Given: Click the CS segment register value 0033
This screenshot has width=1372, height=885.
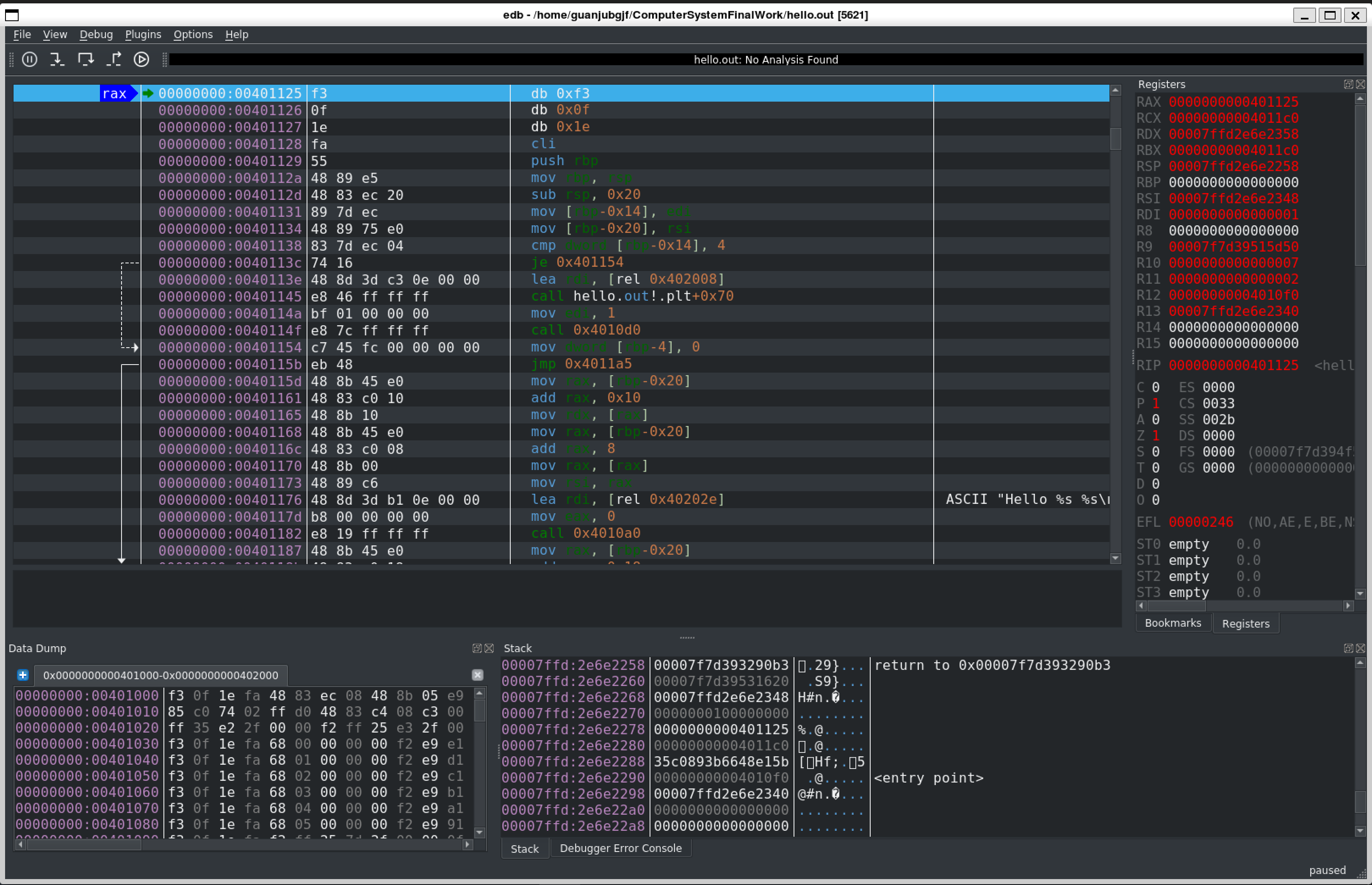Looking at the screenshot, I should point(1219,404).
